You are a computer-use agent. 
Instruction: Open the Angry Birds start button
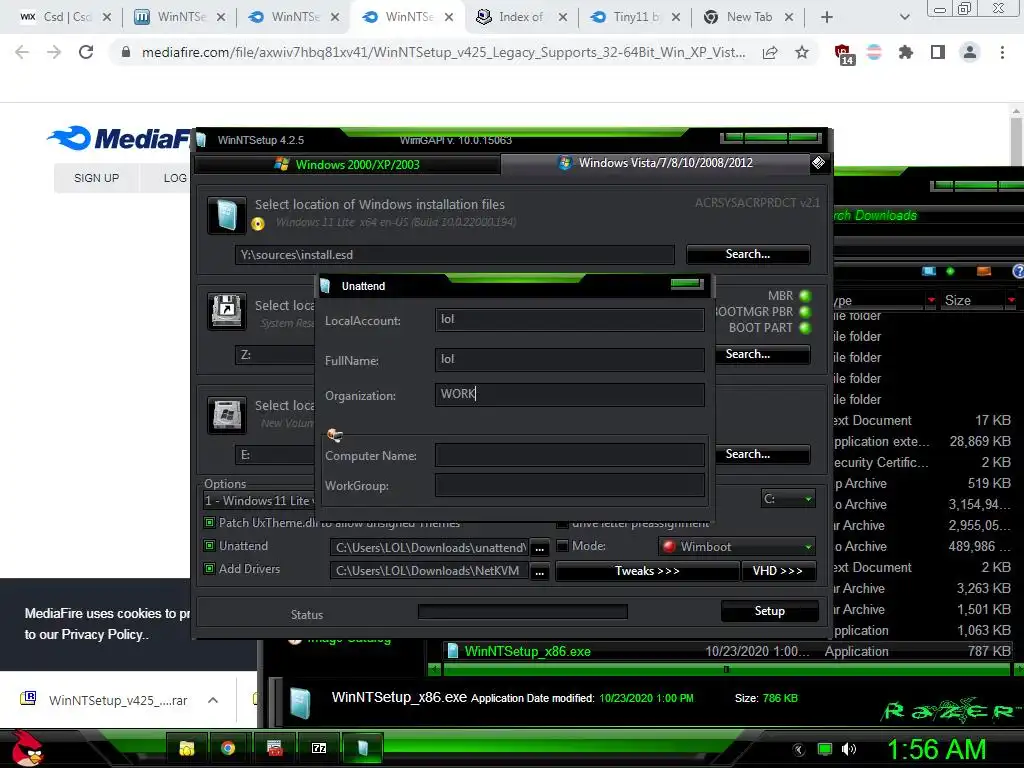point(27,748)
